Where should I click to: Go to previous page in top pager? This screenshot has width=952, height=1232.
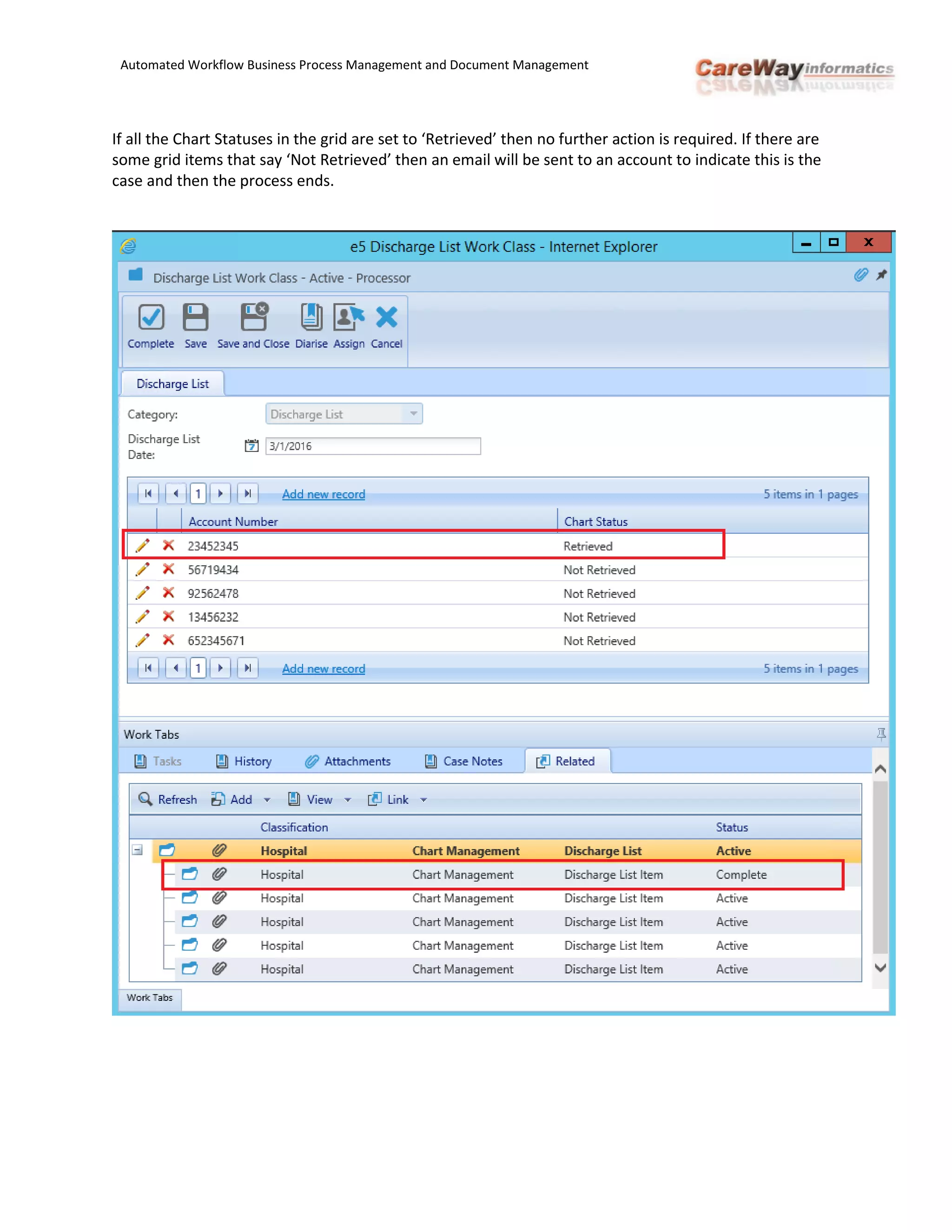(176, 494)
